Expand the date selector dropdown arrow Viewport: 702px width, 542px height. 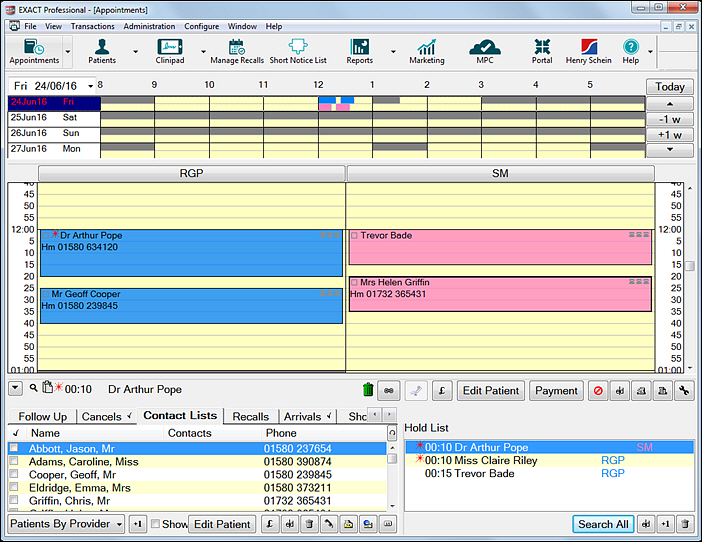[x=90, y=86]
